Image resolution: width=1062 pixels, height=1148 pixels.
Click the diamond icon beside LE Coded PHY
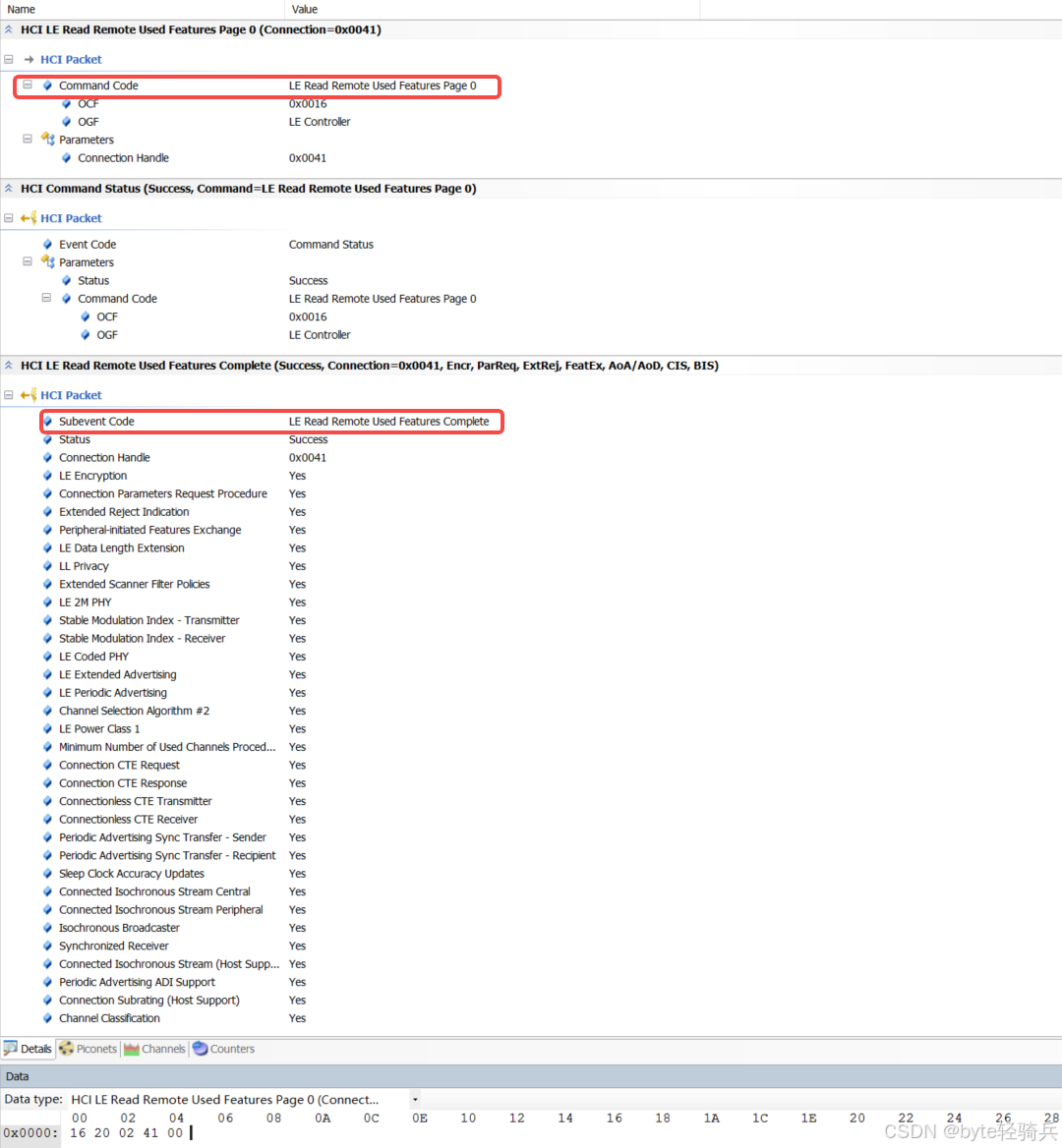47,657
